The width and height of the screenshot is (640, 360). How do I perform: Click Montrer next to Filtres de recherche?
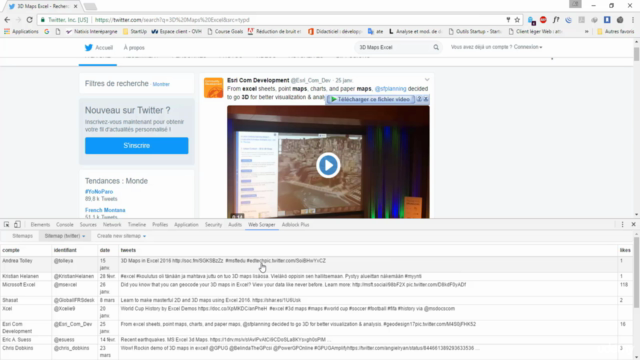(161, 84)
